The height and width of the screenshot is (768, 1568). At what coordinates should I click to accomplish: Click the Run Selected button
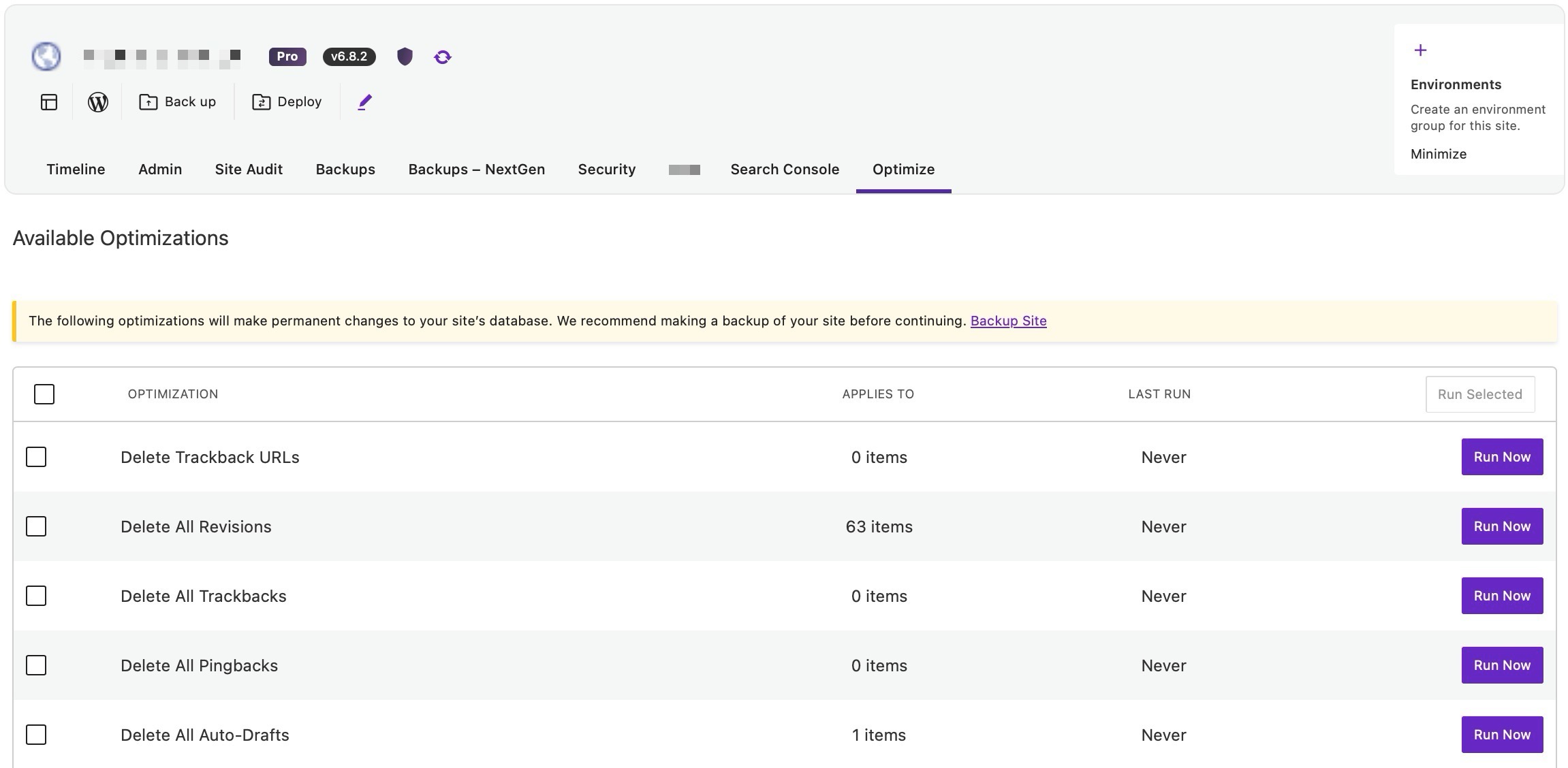click(x=1479, y=394)
